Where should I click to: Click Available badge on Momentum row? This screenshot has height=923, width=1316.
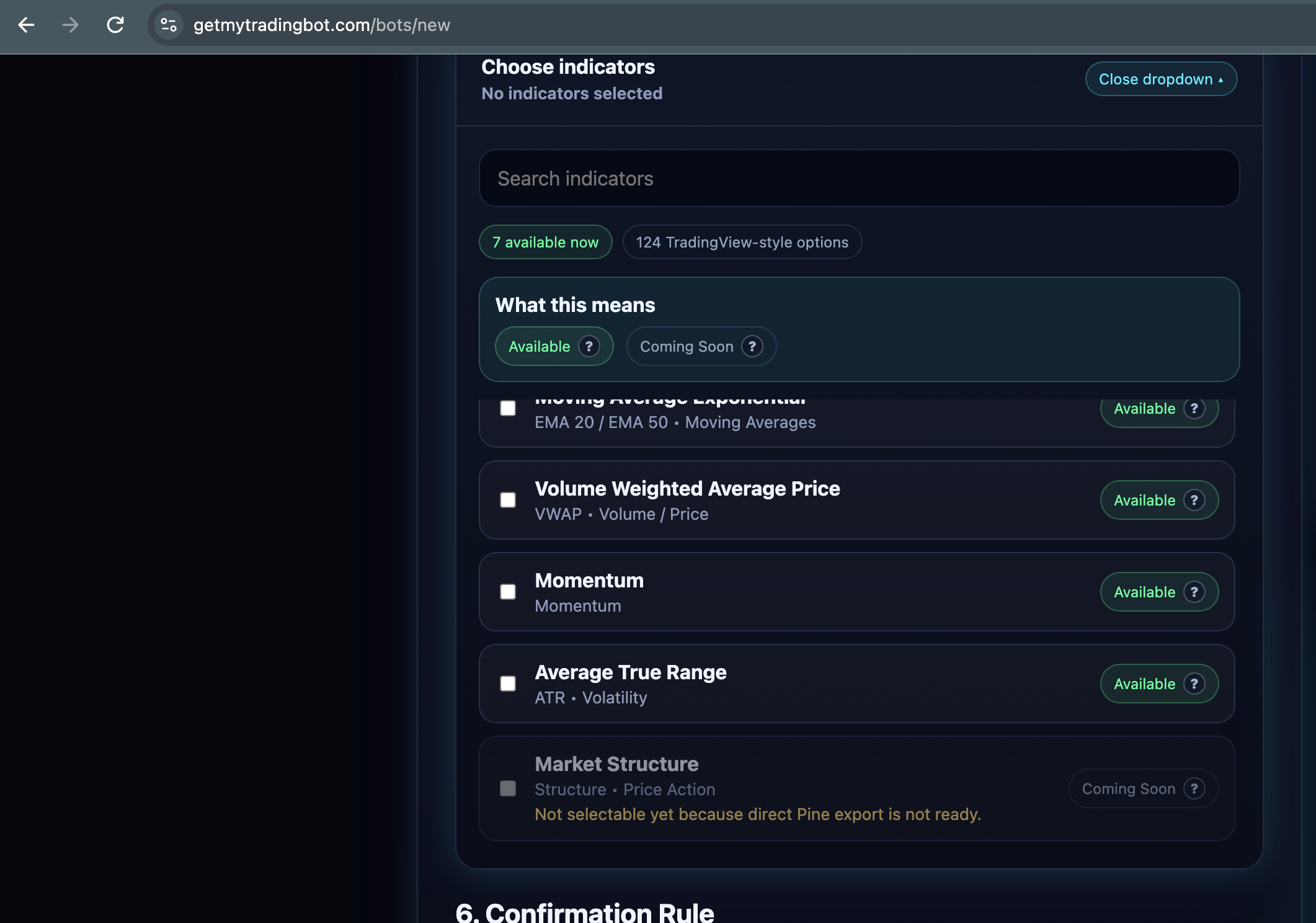pyautogui.click(x=1159, y=592)
